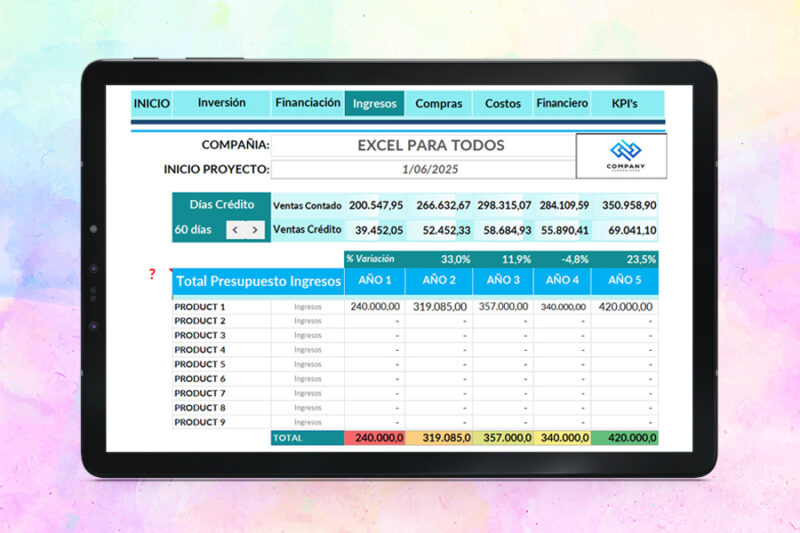Click the red question mark help icon

[152, 274]
